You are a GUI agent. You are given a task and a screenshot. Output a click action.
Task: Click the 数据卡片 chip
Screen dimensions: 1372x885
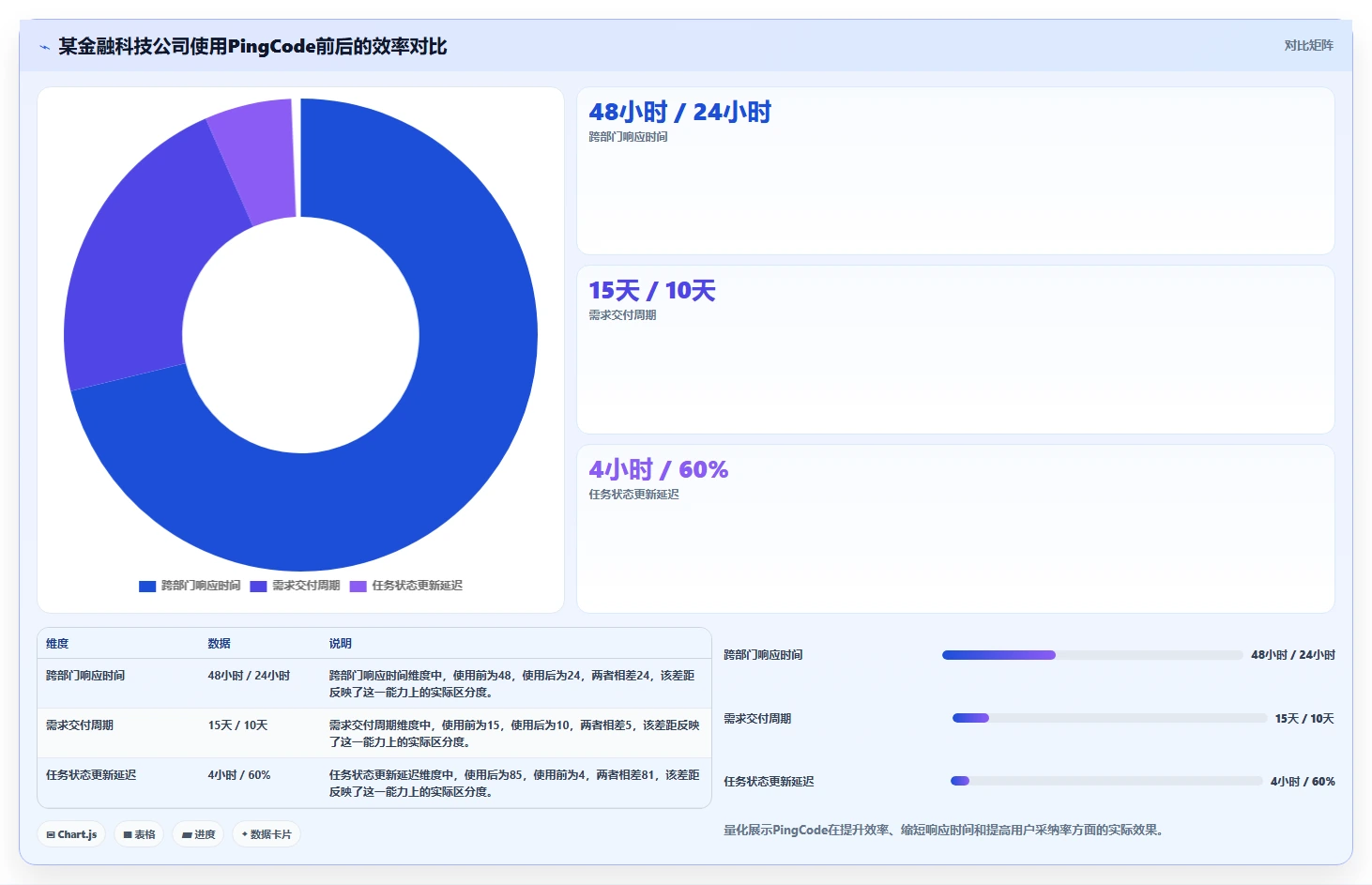pos(267,834)
